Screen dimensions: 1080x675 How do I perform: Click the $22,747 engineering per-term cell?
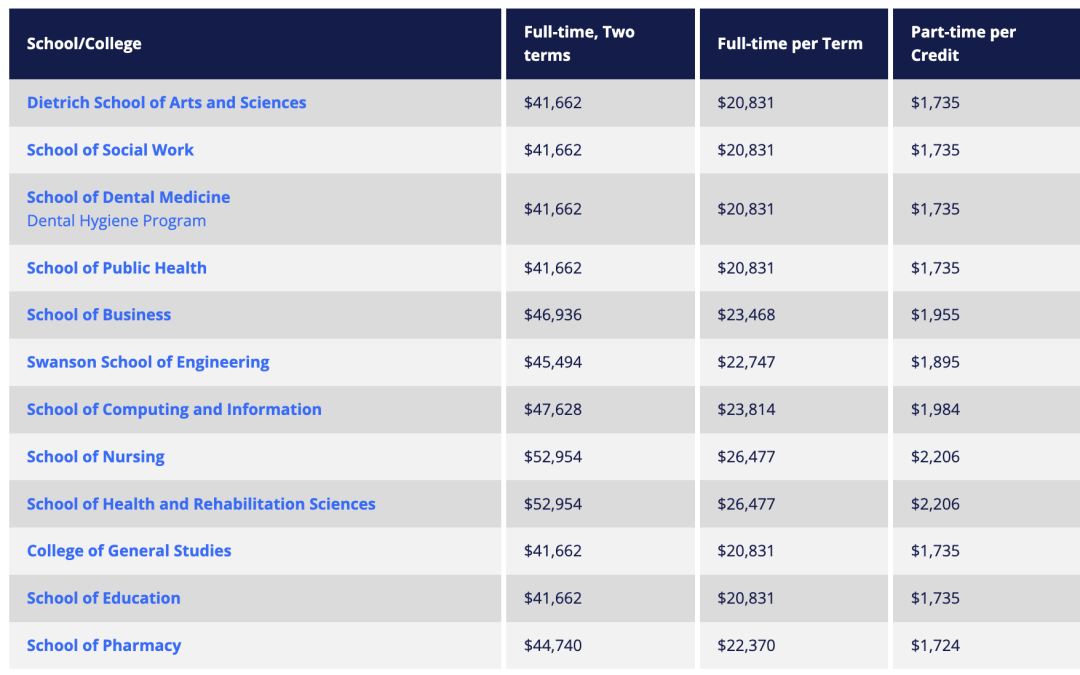(745, 362)
